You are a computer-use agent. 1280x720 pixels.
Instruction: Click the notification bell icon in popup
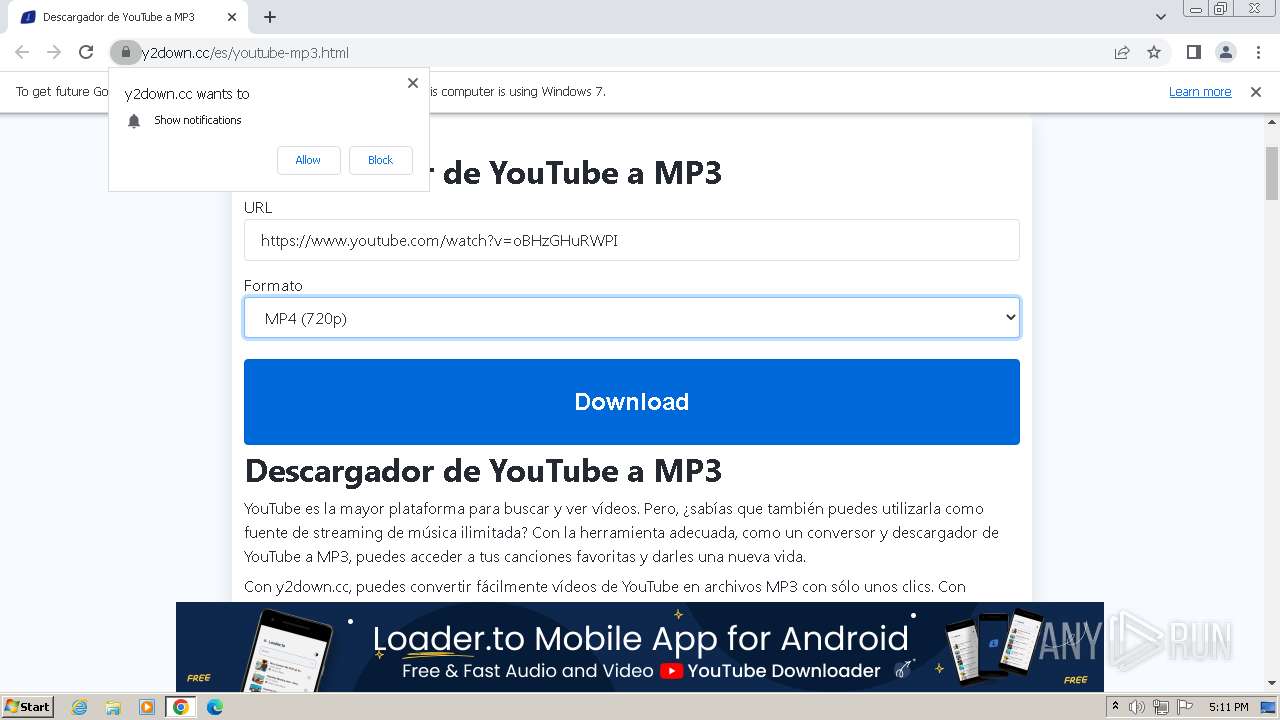click(134, 121)
